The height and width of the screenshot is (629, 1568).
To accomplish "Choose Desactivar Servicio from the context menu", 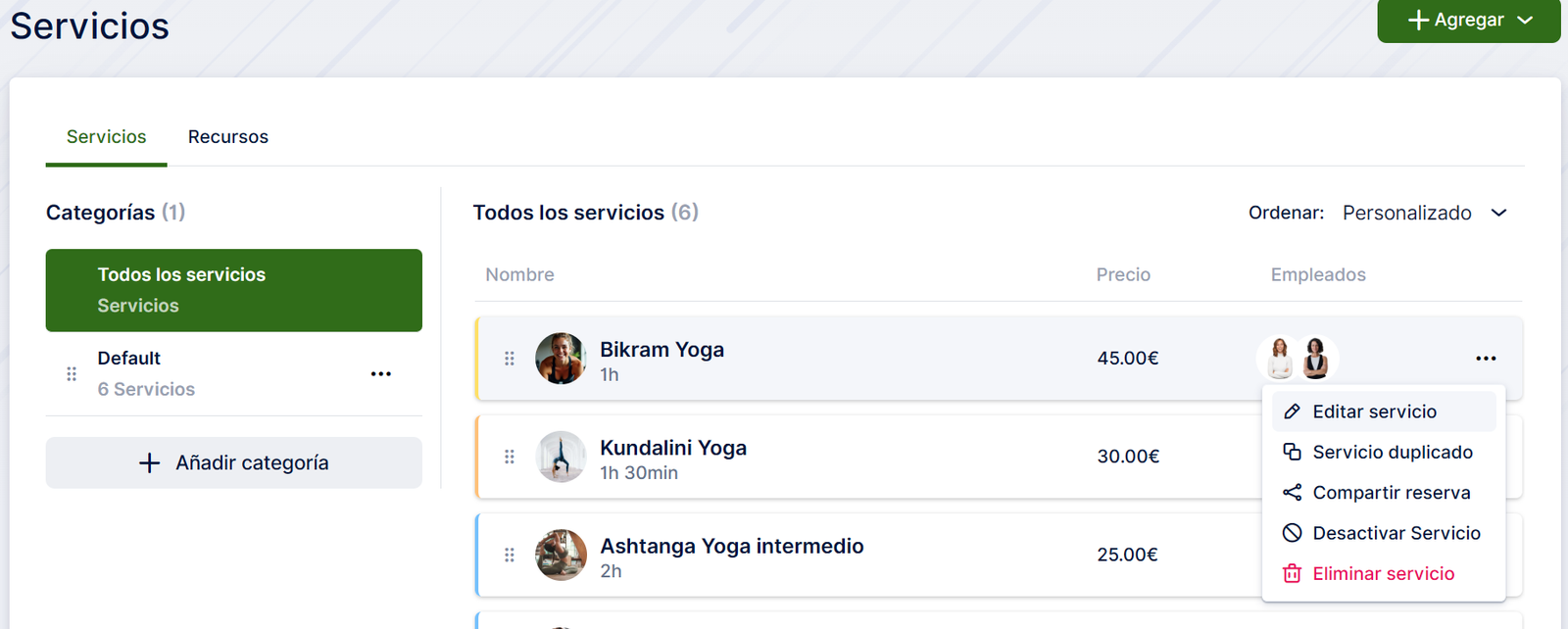I will coord(1396,533).
